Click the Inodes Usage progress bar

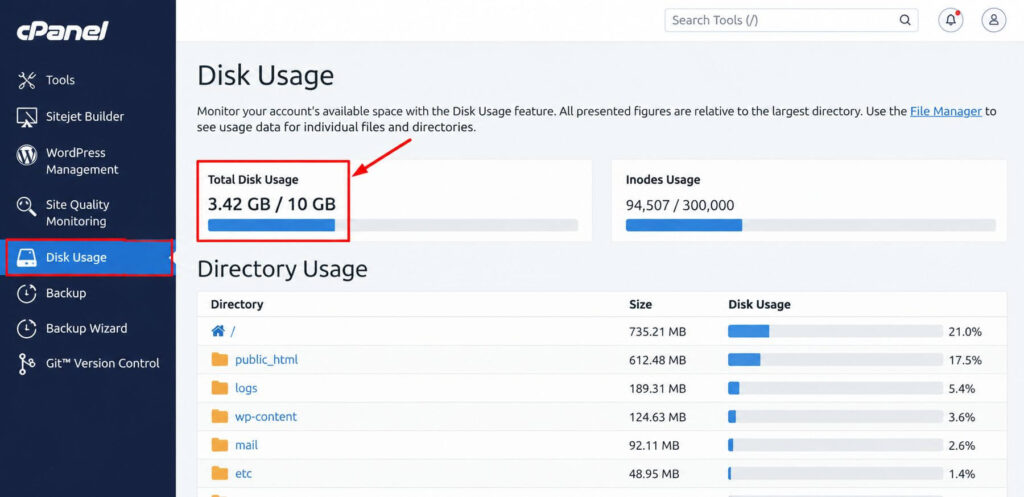(810, 225)
